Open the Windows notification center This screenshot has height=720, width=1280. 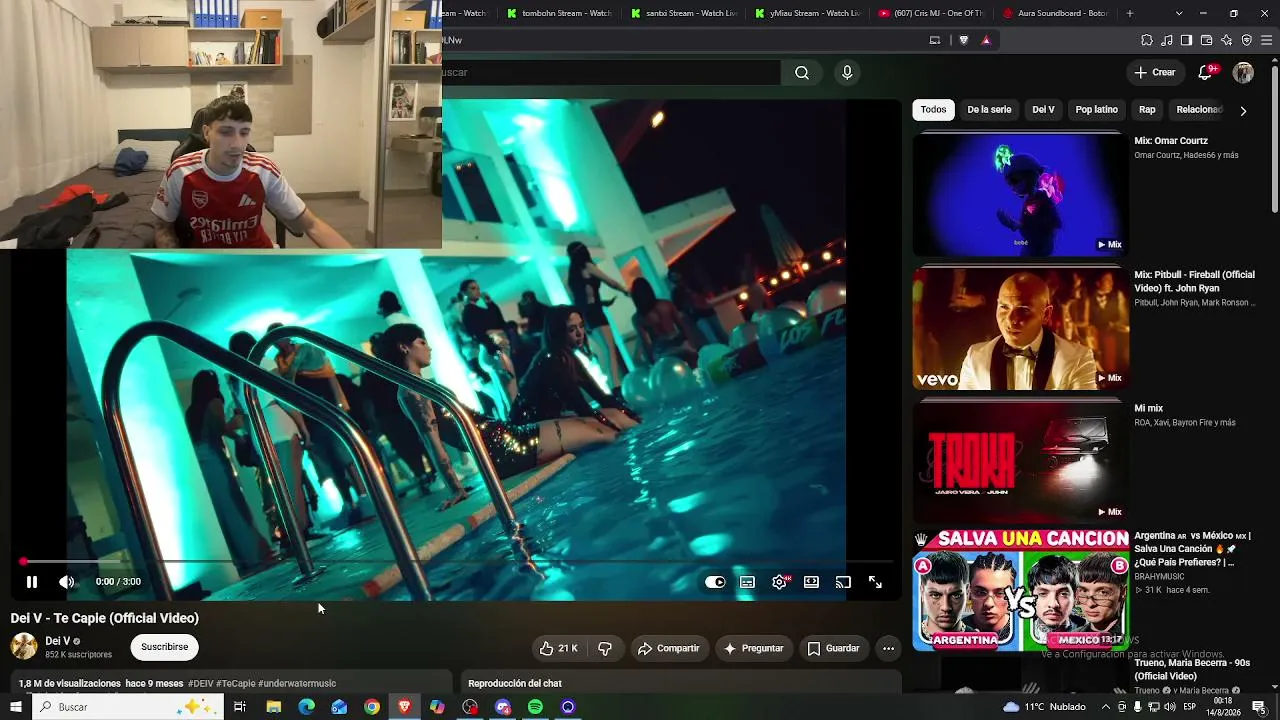[x=1259, y=707]
